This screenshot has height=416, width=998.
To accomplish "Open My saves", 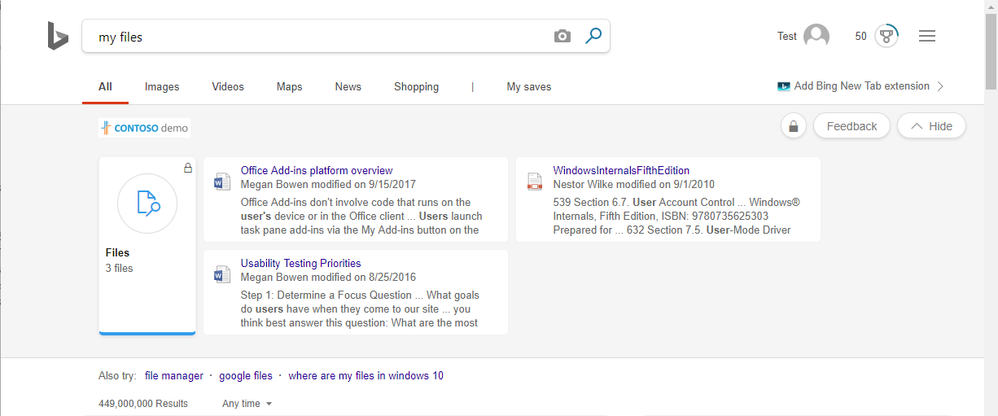I will [x=529, y=87].
